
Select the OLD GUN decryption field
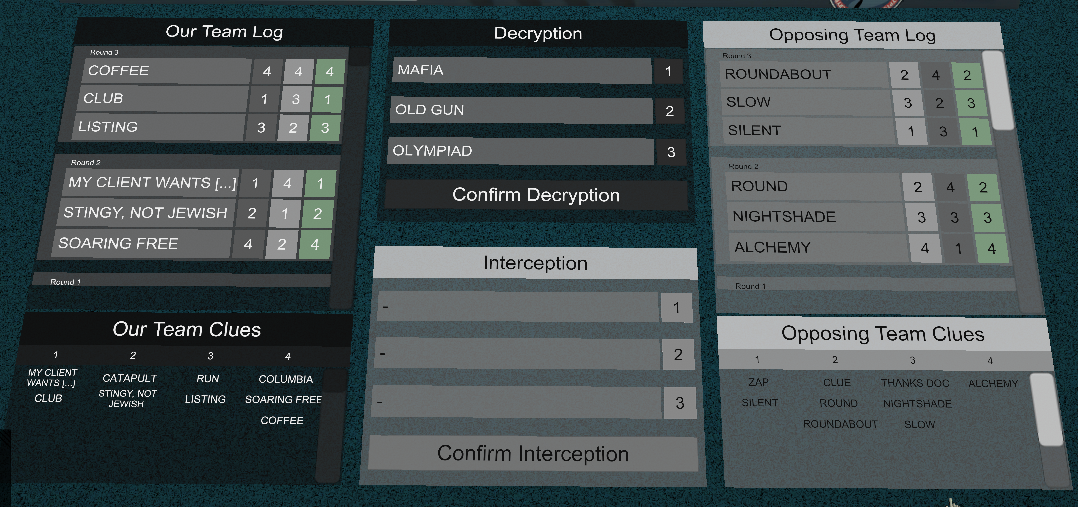[x=521, y=111]
